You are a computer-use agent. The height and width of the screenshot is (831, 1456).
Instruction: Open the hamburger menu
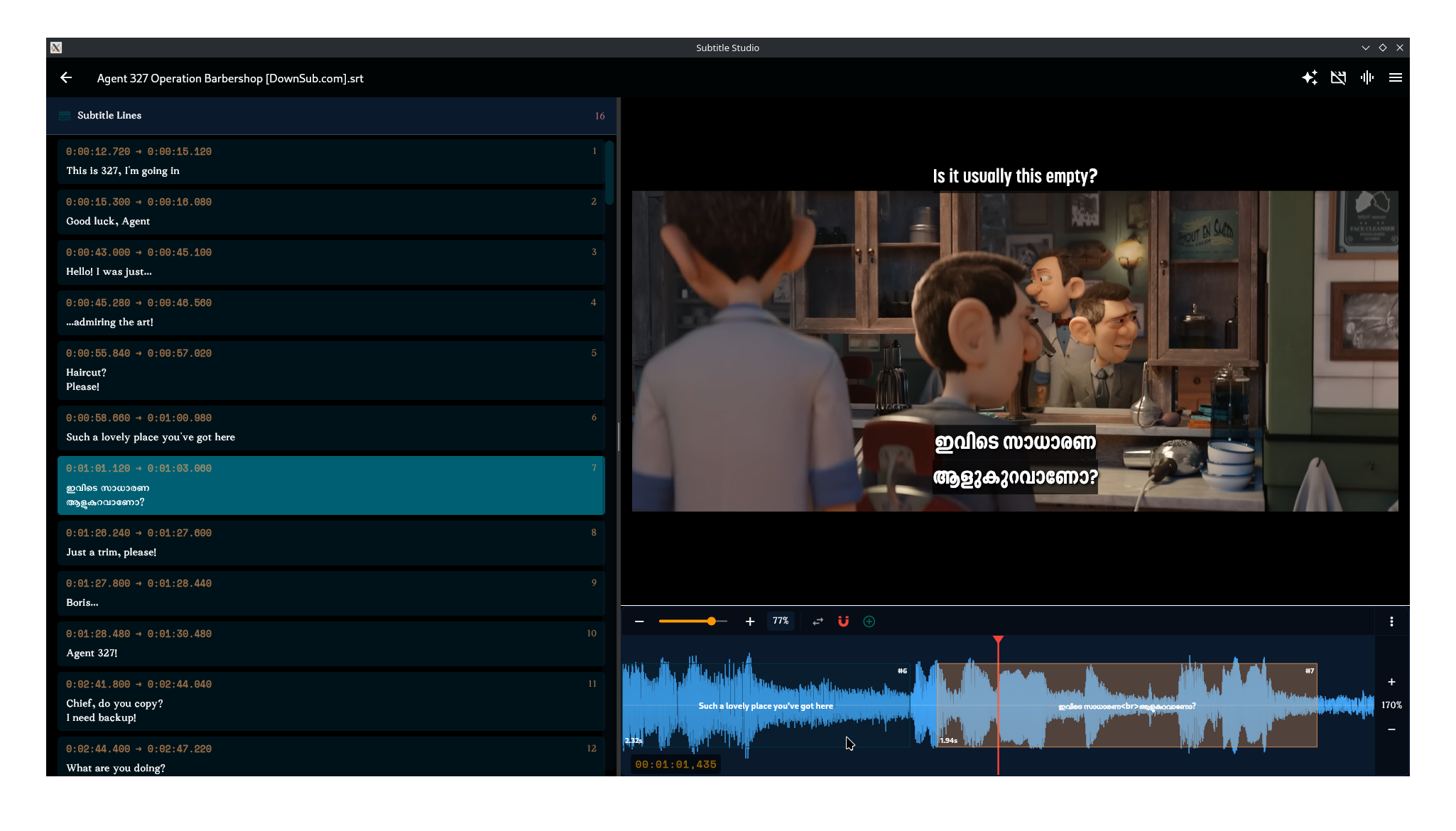coord(1396,78)
